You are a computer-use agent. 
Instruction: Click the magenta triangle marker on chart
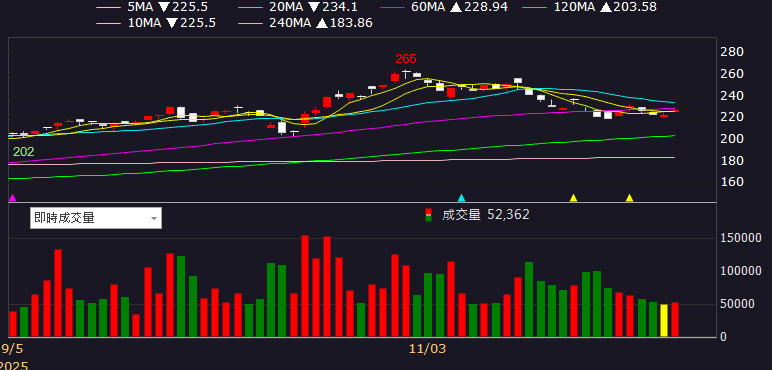click(13, 198)
